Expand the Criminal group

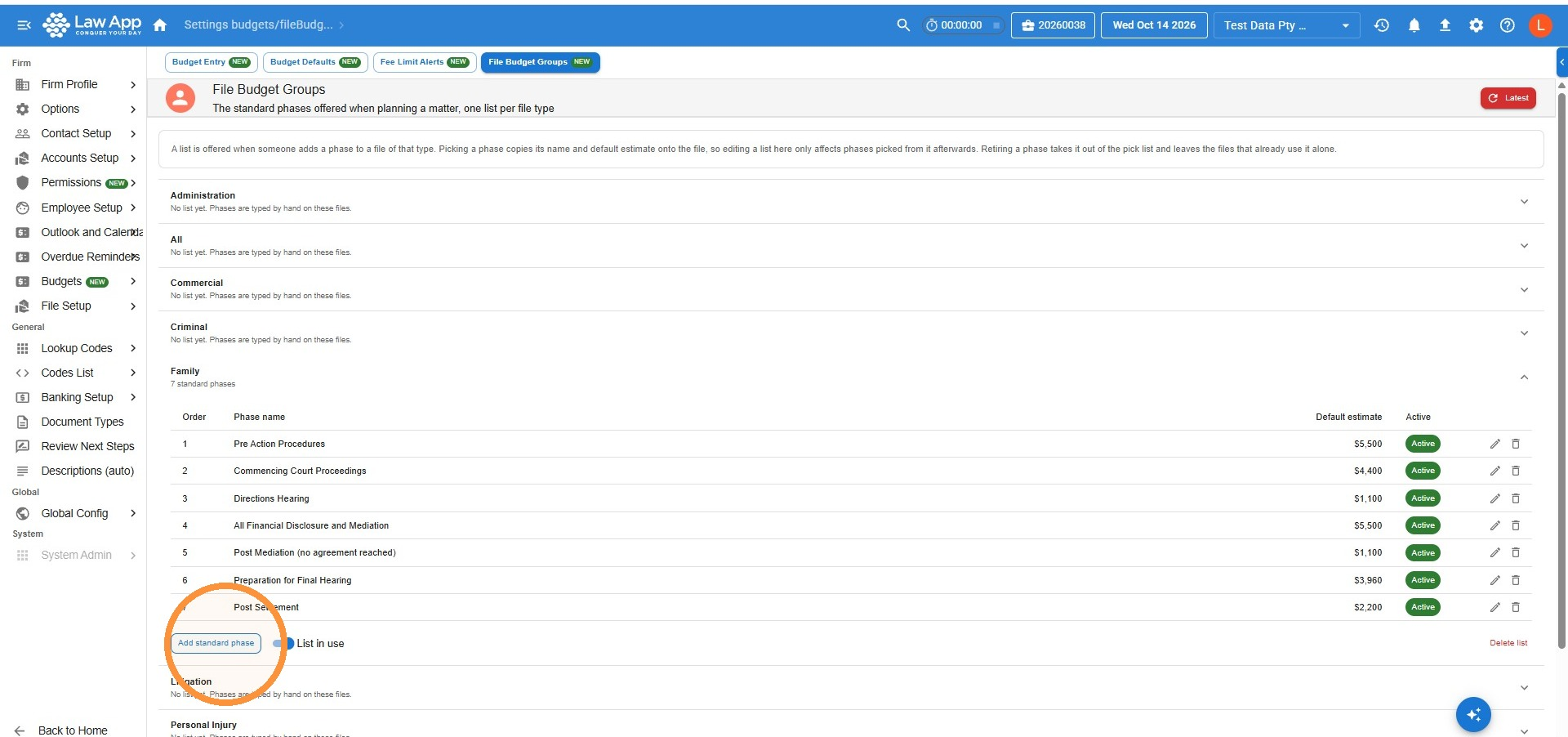(1524, 333)
